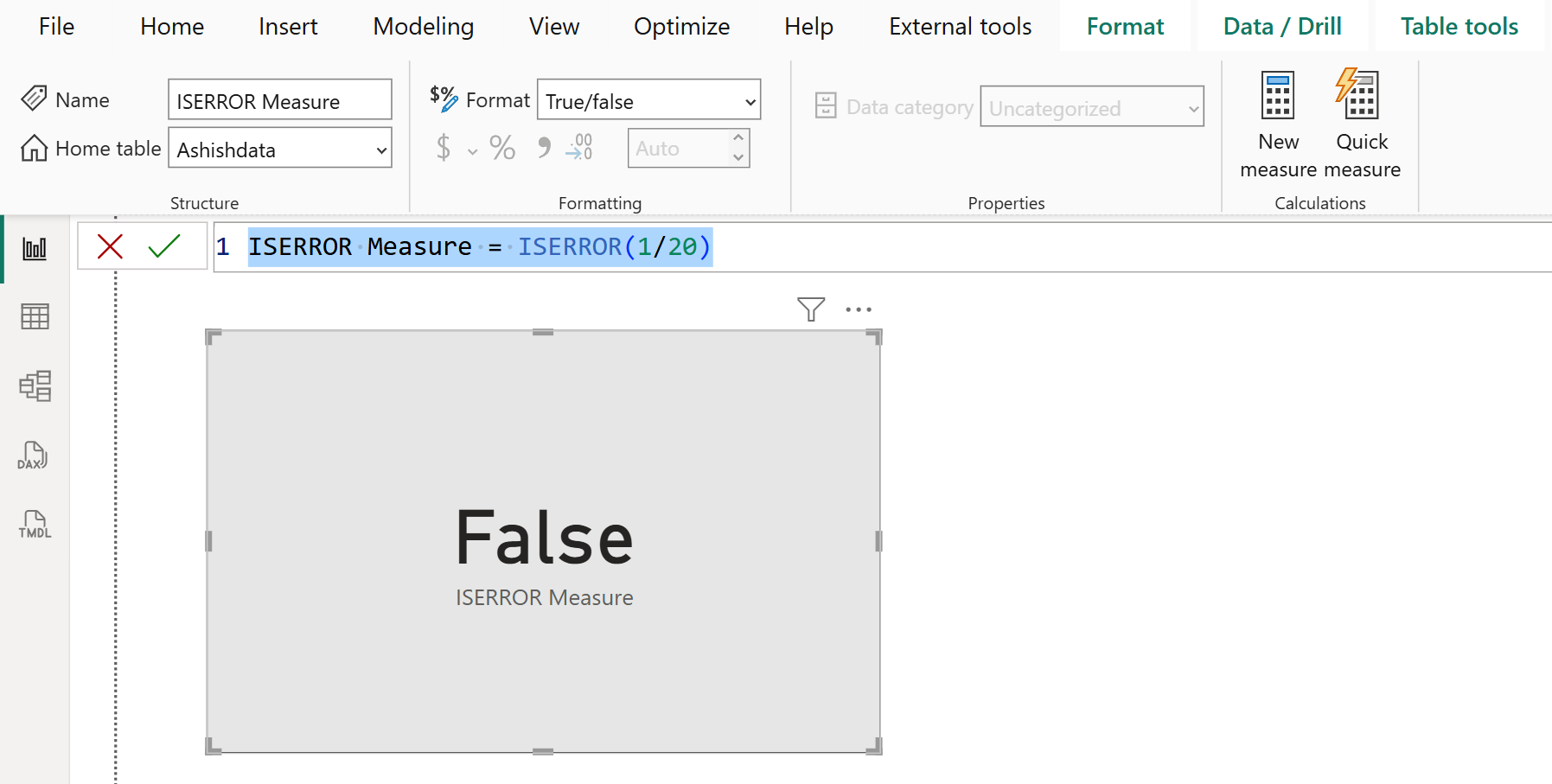Toggle thousands separator comma button
Image resolution: width=1552 pixels, height=784 pixels.
point(543,148)
